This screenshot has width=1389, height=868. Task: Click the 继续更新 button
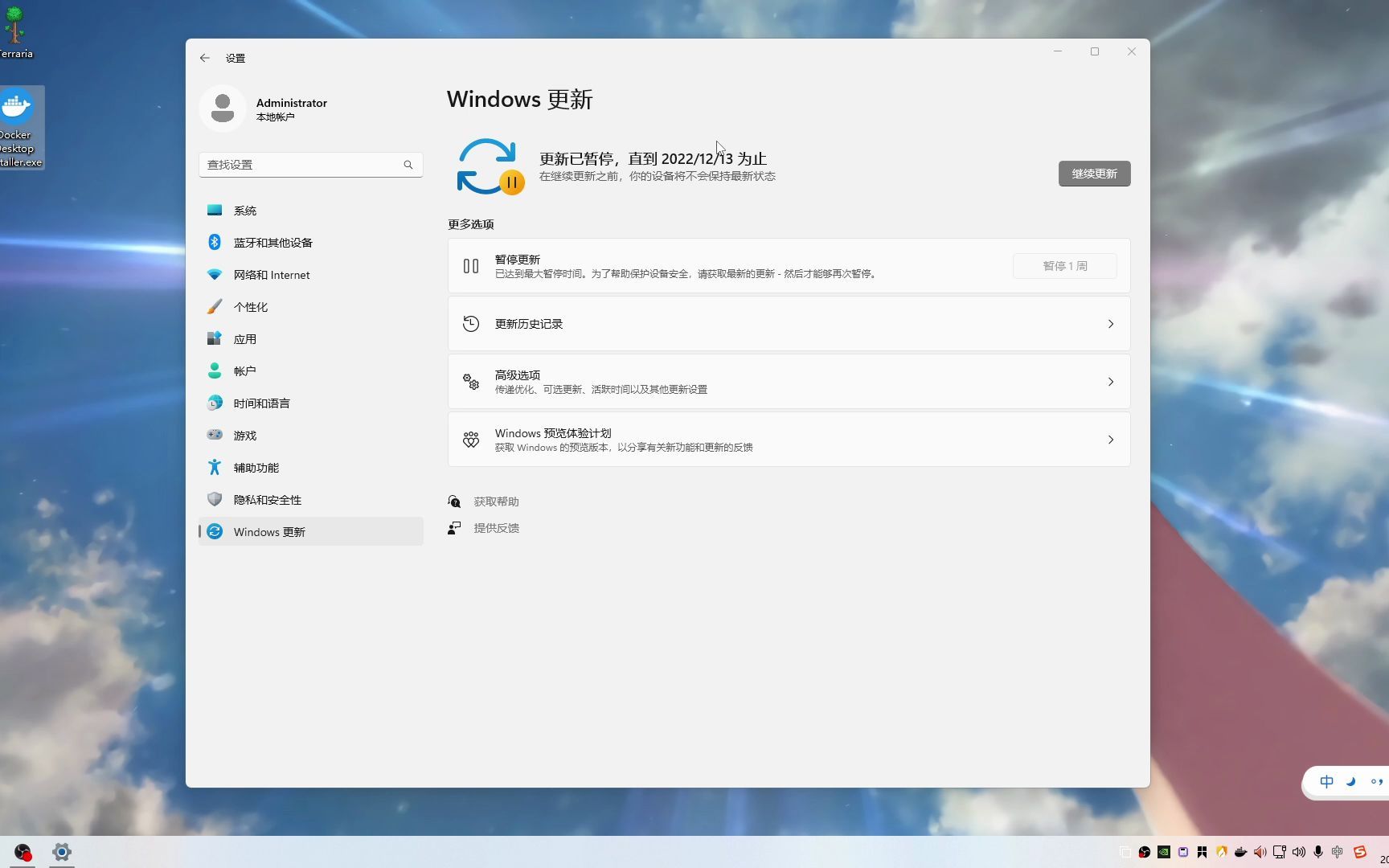[1094, 174]
